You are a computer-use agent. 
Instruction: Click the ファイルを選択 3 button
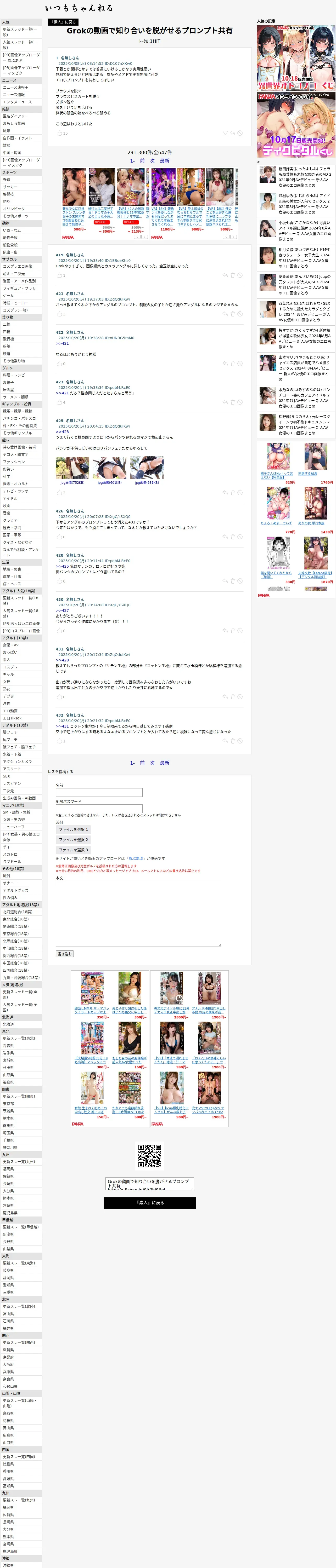click(x=73, y=850)
